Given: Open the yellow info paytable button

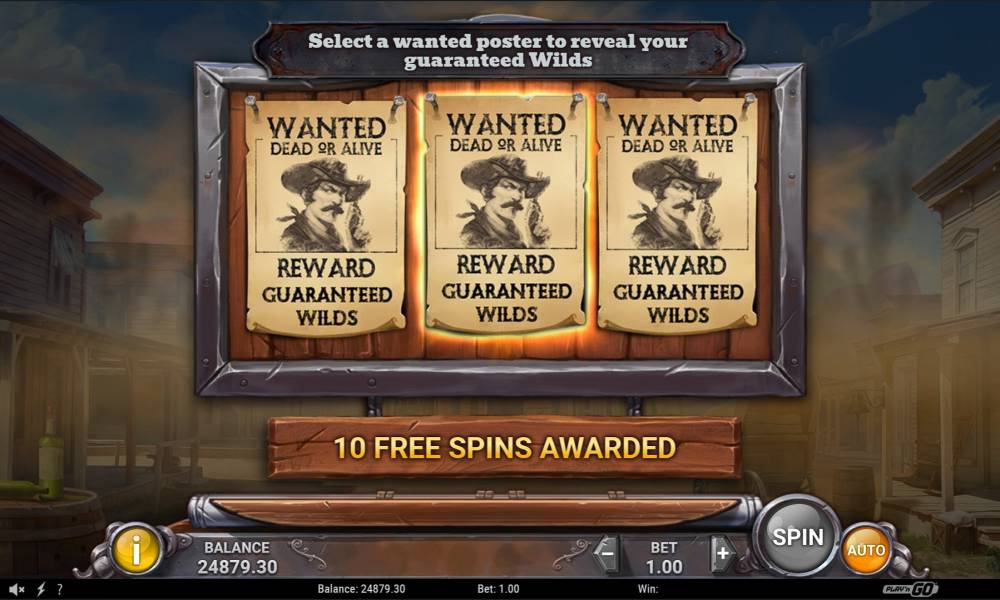Looking at the screenshot, I should click(136, 548).
